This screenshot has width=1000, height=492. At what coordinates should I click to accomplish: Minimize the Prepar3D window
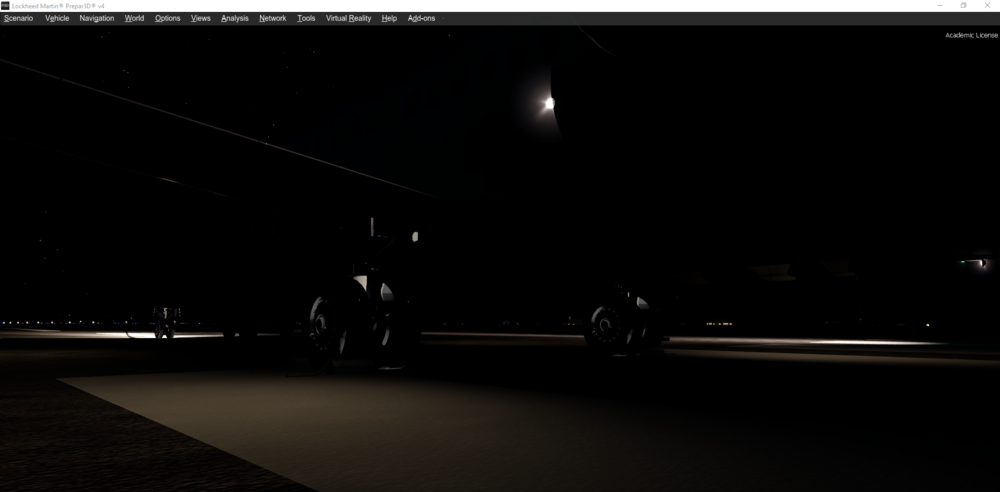click(940, 5)
